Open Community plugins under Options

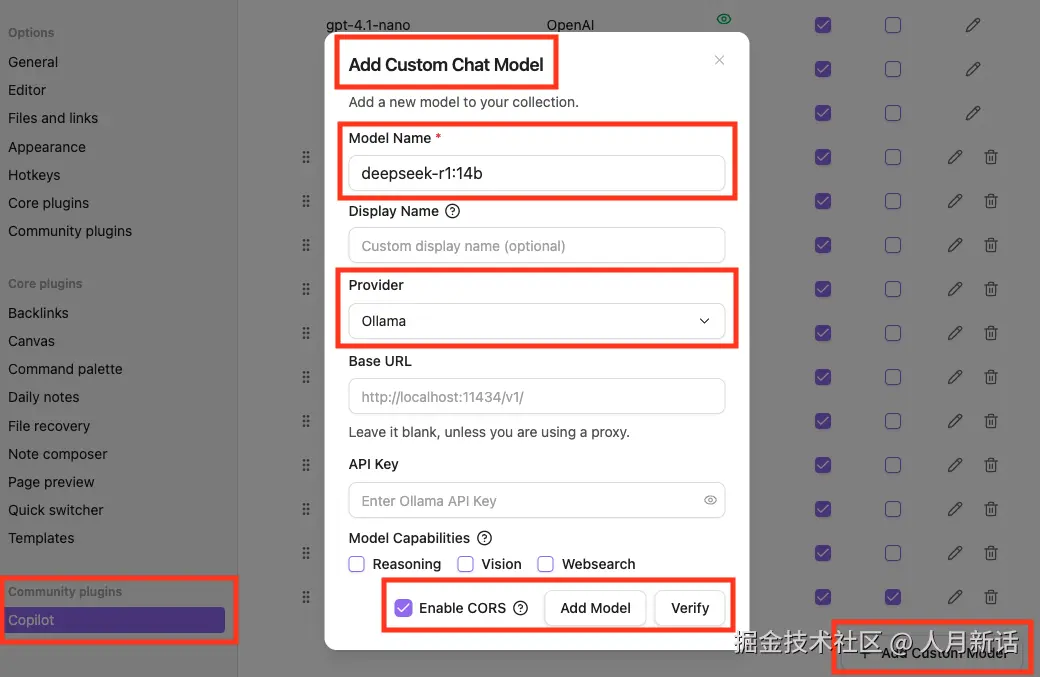(70, 231)
